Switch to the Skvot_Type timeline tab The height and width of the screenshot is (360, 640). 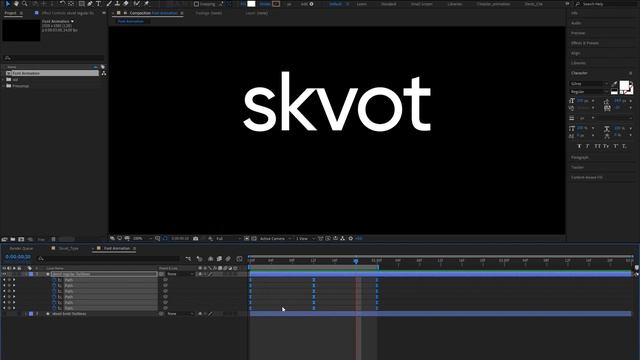[69, 248]
